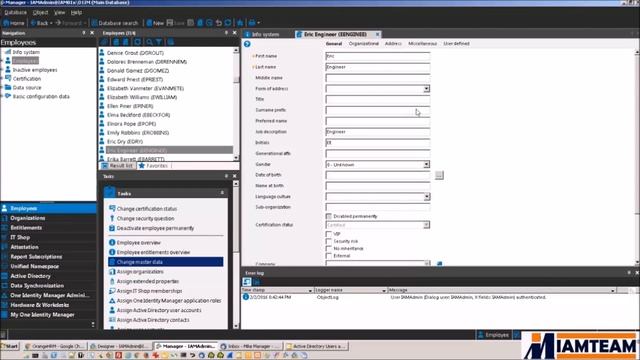
Task: Click the blue round arrow icon above the form
Action: [247, 44]
